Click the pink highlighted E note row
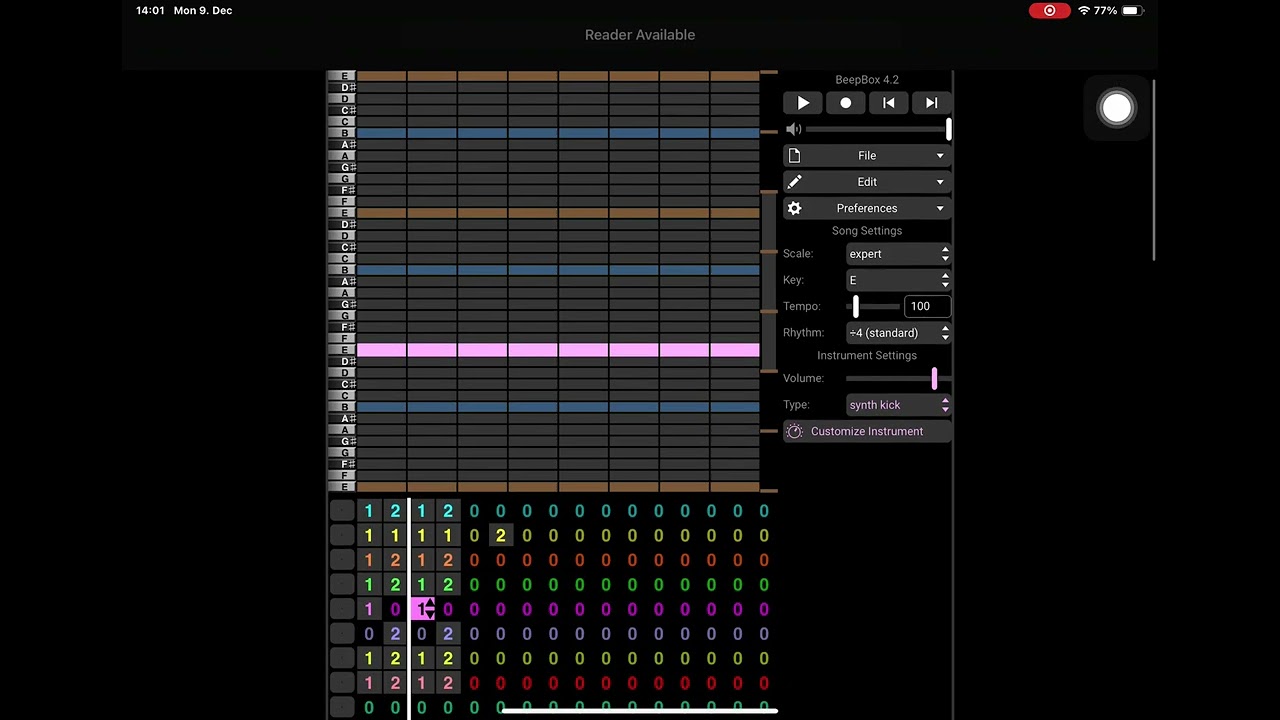 click(x=558, y=350)
